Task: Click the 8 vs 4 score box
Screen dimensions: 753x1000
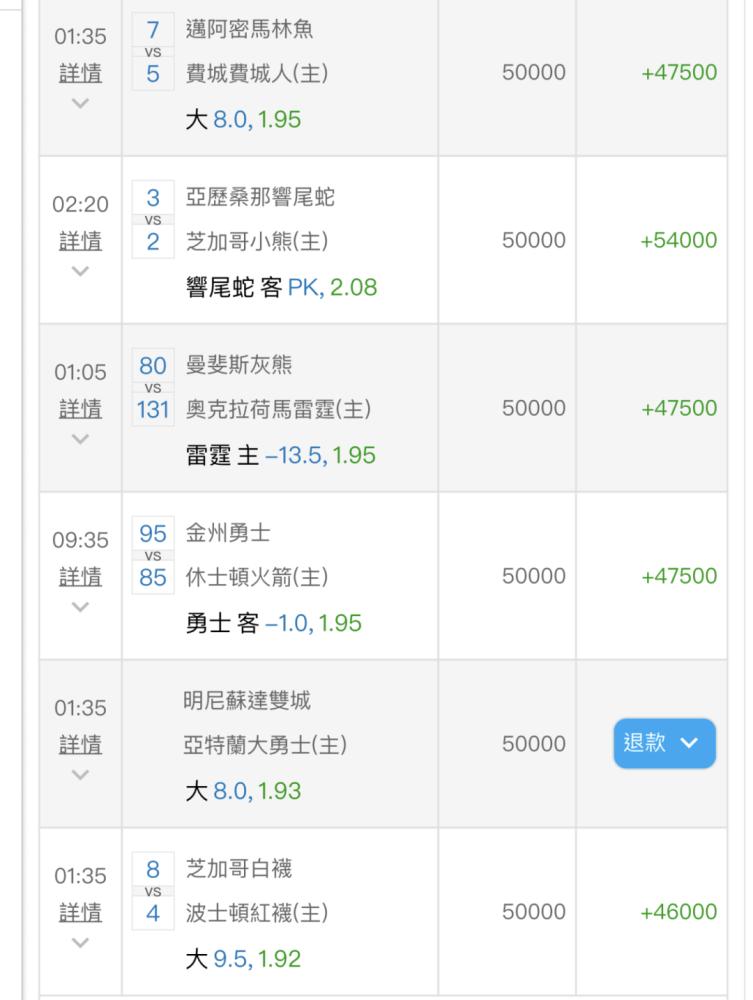Action: [x=153, y=891]
